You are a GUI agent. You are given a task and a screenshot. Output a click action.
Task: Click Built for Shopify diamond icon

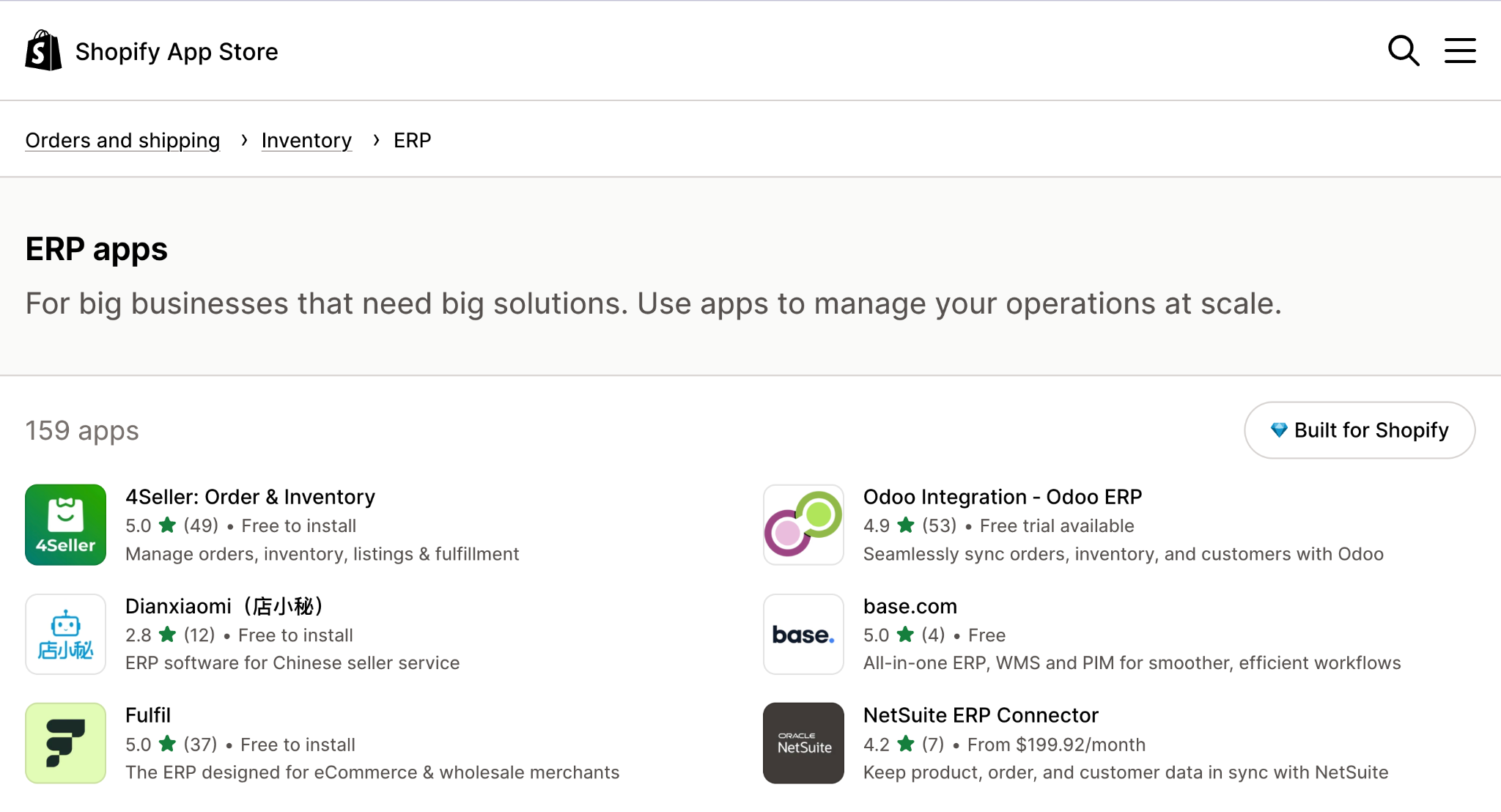(x=1279, y=430)
